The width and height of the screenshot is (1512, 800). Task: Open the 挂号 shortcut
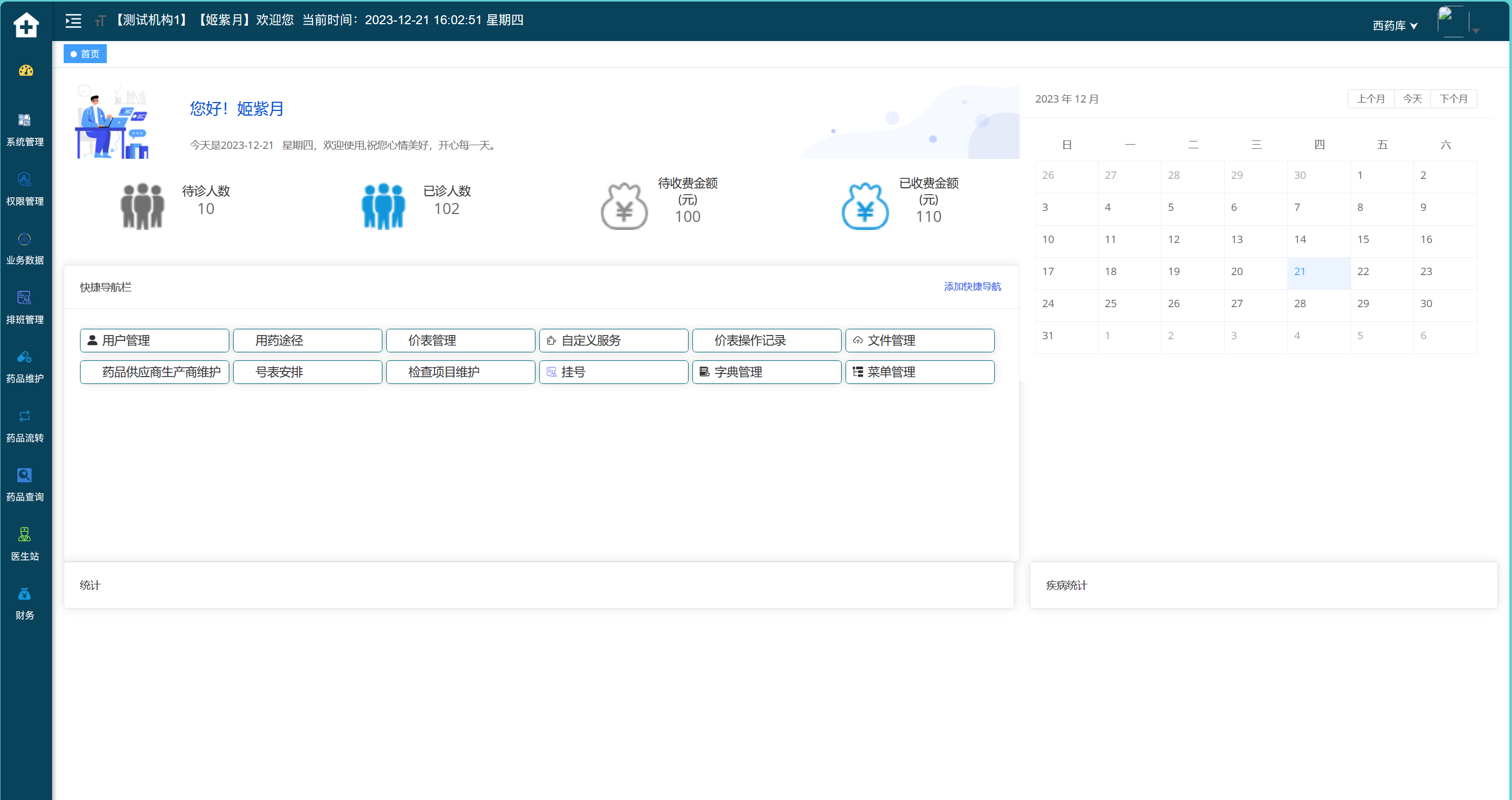(614, 372)
